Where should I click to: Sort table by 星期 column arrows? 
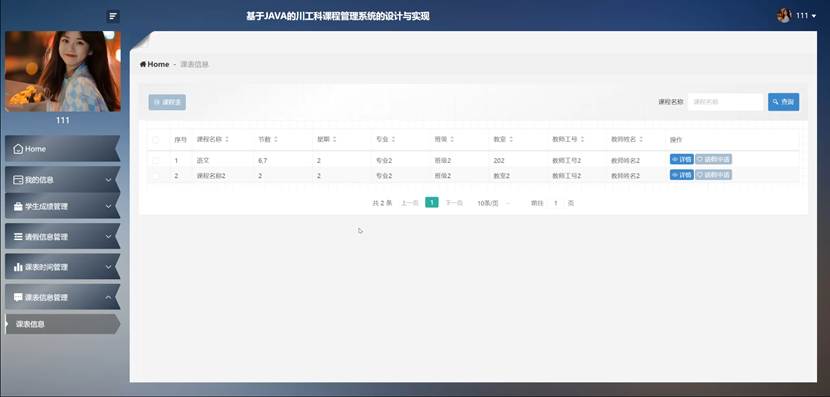tap(335, 139)
